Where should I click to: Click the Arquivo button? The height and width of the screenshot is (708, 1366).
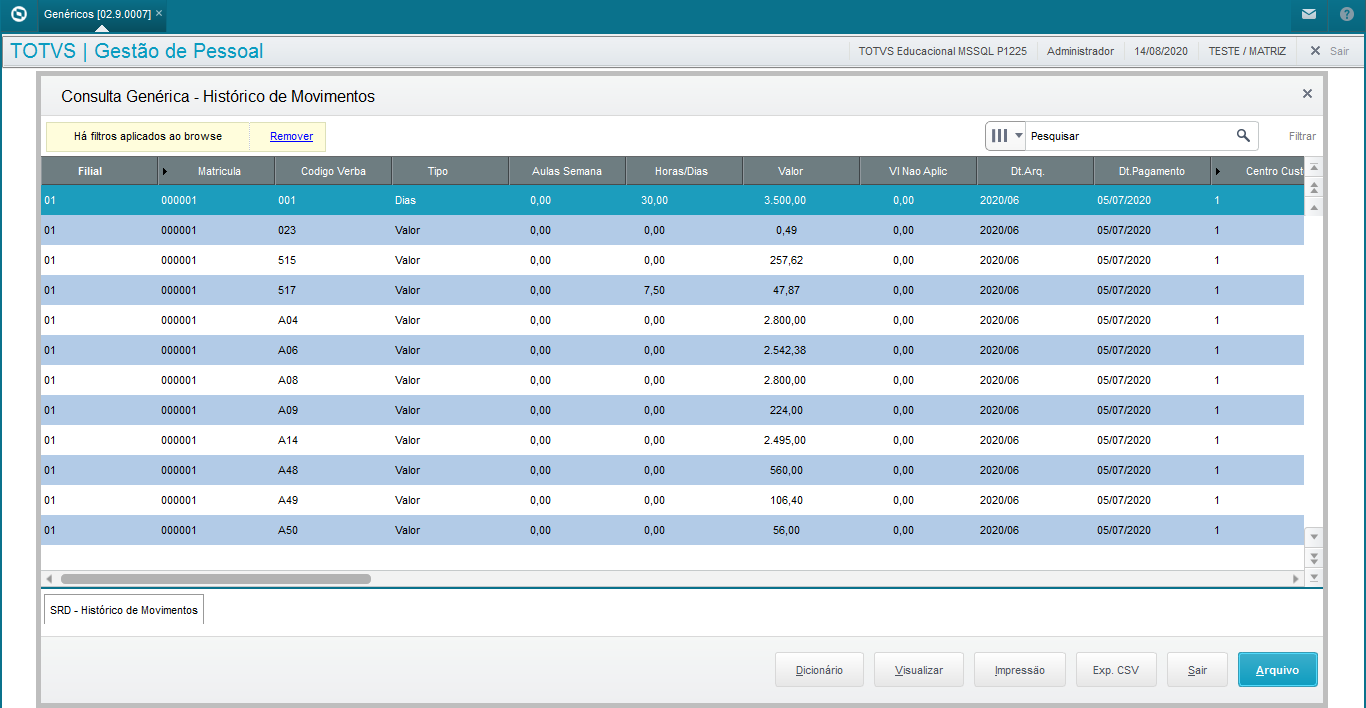pyautogui.click(x=1277, y=670)
